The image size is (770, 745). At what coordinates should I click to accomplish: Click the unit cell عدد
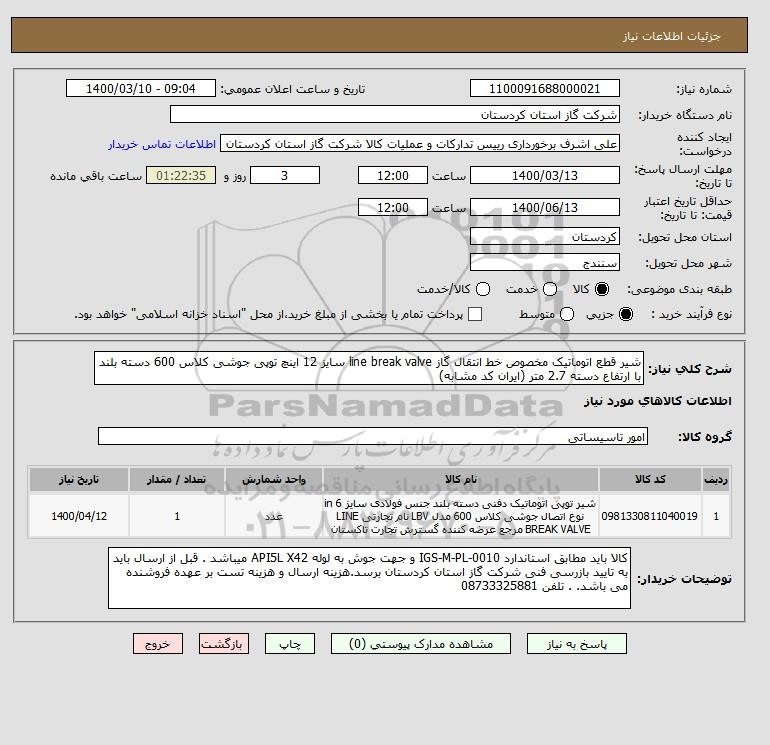pyautogui.click(x=274, y=516)
